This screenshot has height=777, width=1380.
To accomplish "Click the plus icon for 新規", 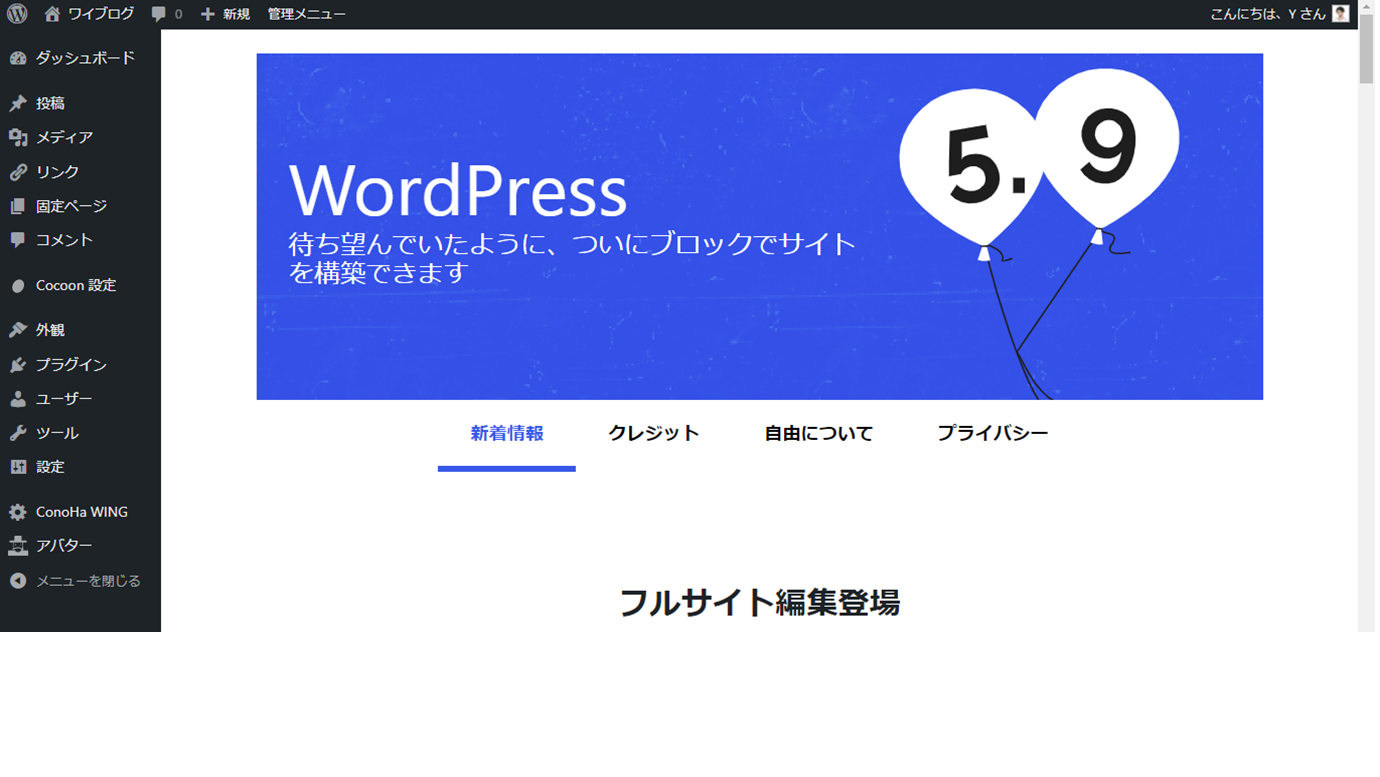I will (x=208, y=14).
